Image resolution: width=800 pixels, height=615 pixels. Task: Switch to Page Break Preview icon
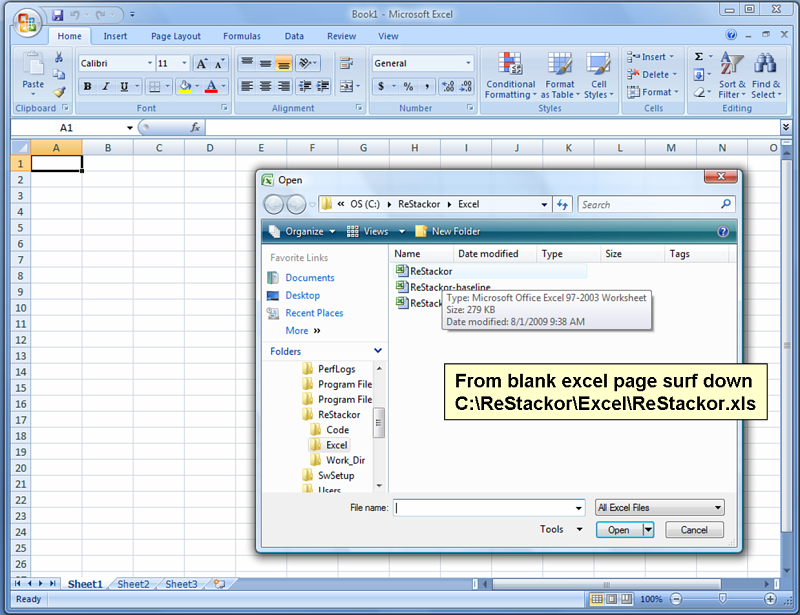tap(626, 599)
